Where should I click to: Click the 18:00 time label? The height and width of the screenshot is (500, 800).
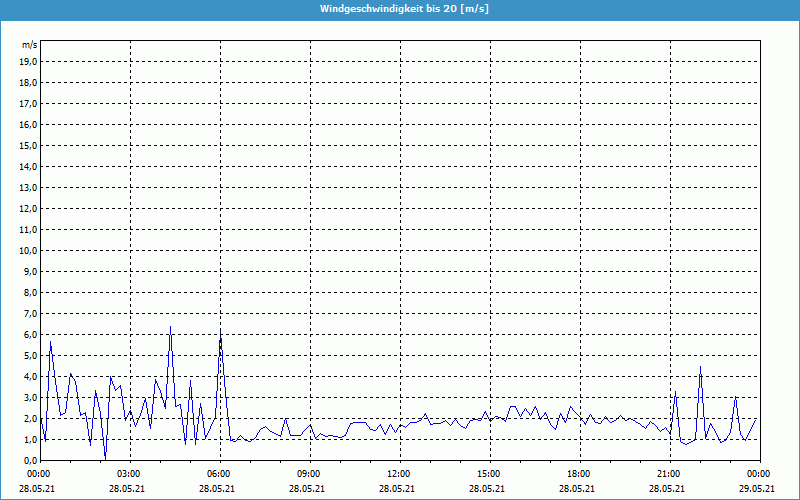tap(579, 473)
